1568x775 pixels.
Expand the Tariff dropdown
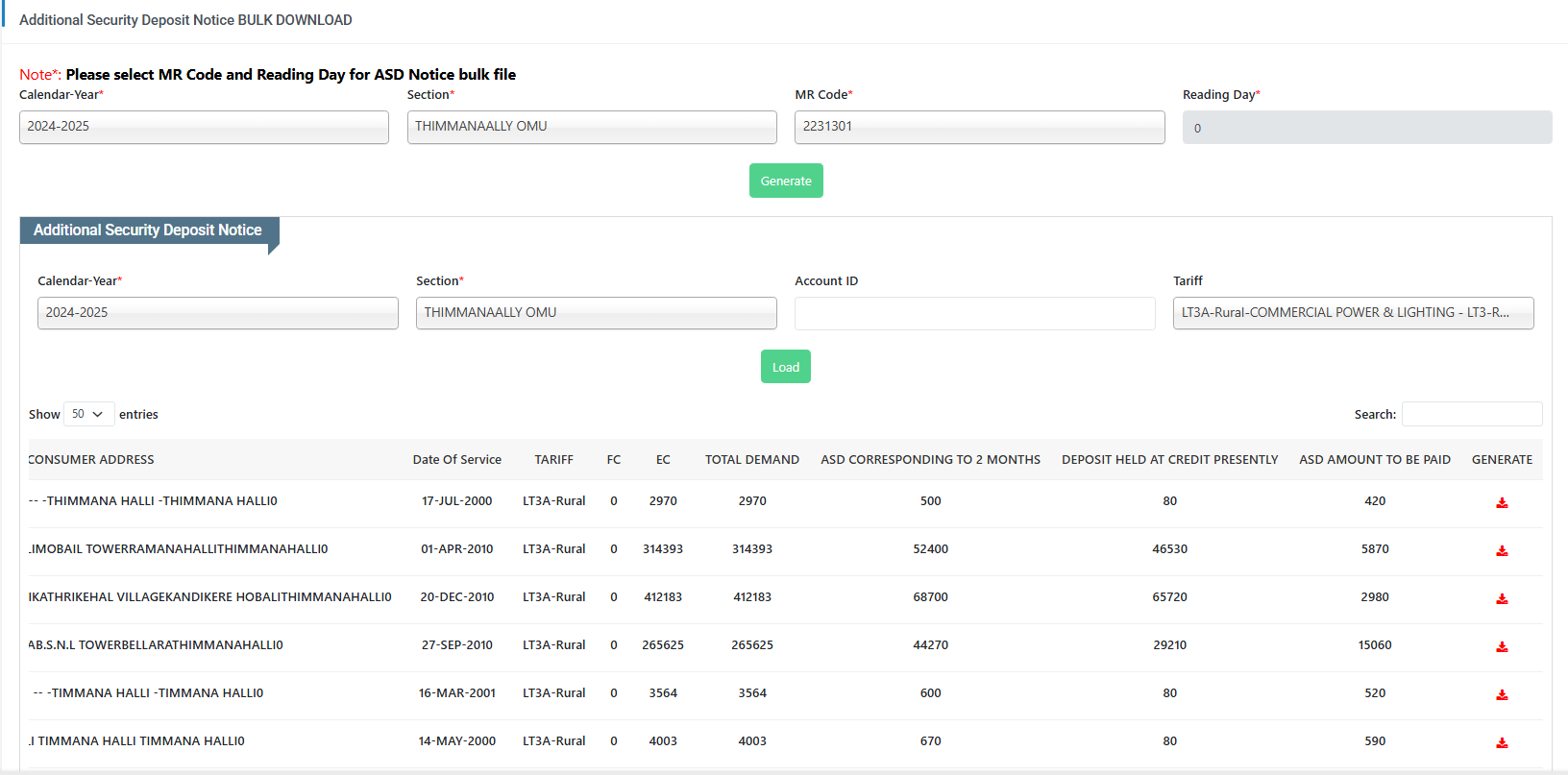(1353, 313)
